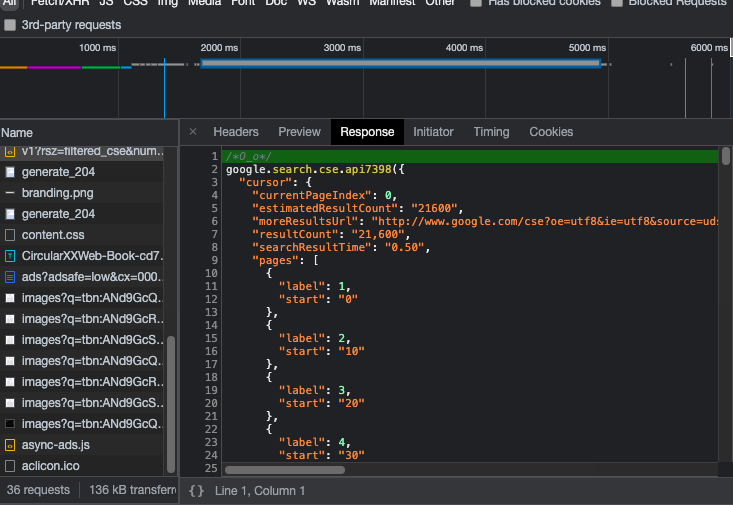
Task: Select the content.css request
Action: [x=82, y=235]
